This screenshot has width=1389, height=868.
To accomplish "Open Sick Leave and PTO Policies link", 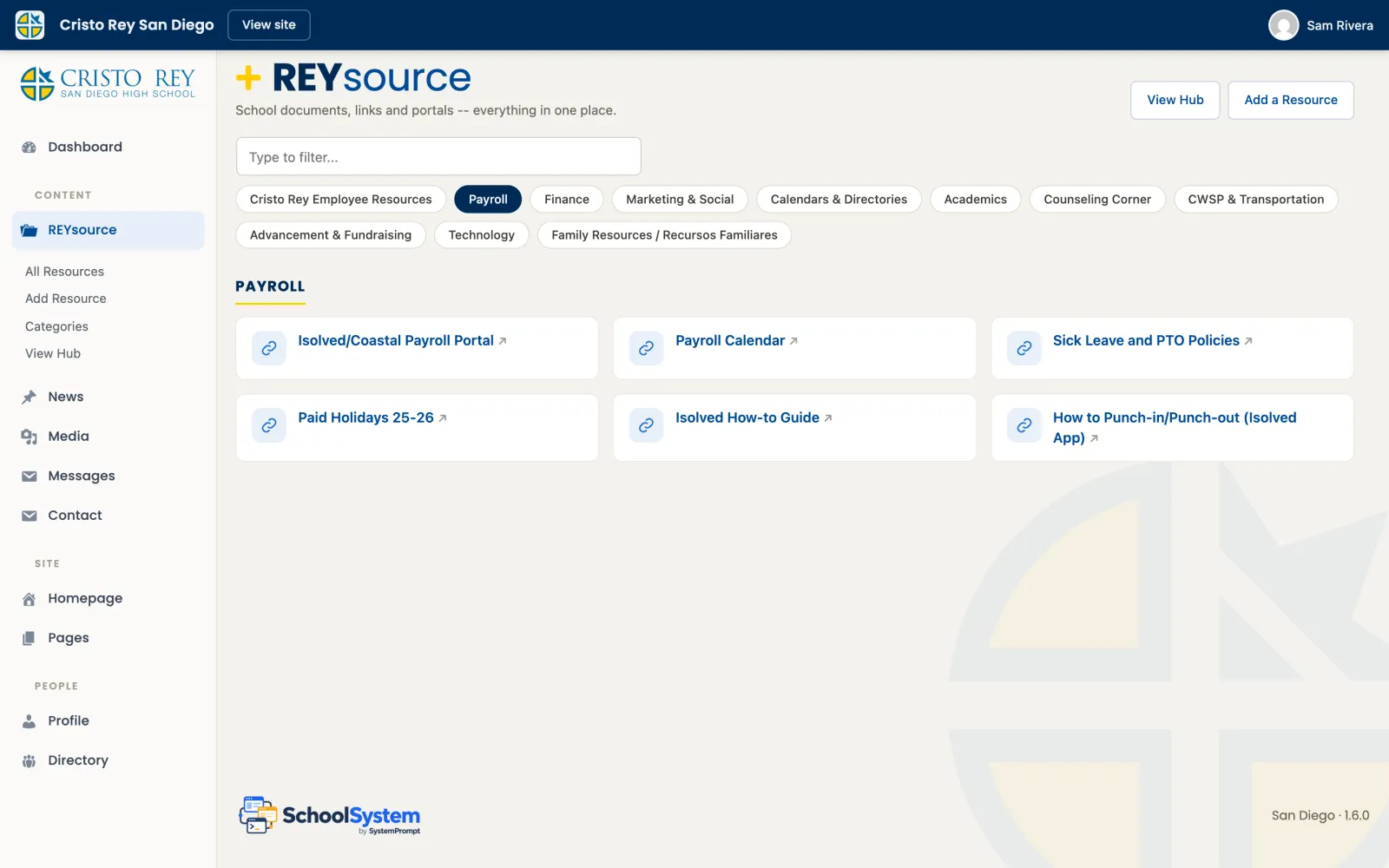I will [x=1146, y=341].
